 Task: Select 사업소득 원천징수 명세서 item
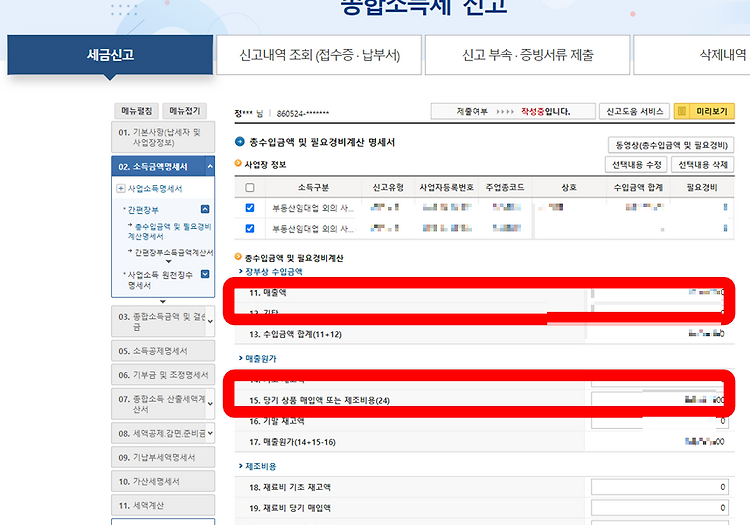159,280
